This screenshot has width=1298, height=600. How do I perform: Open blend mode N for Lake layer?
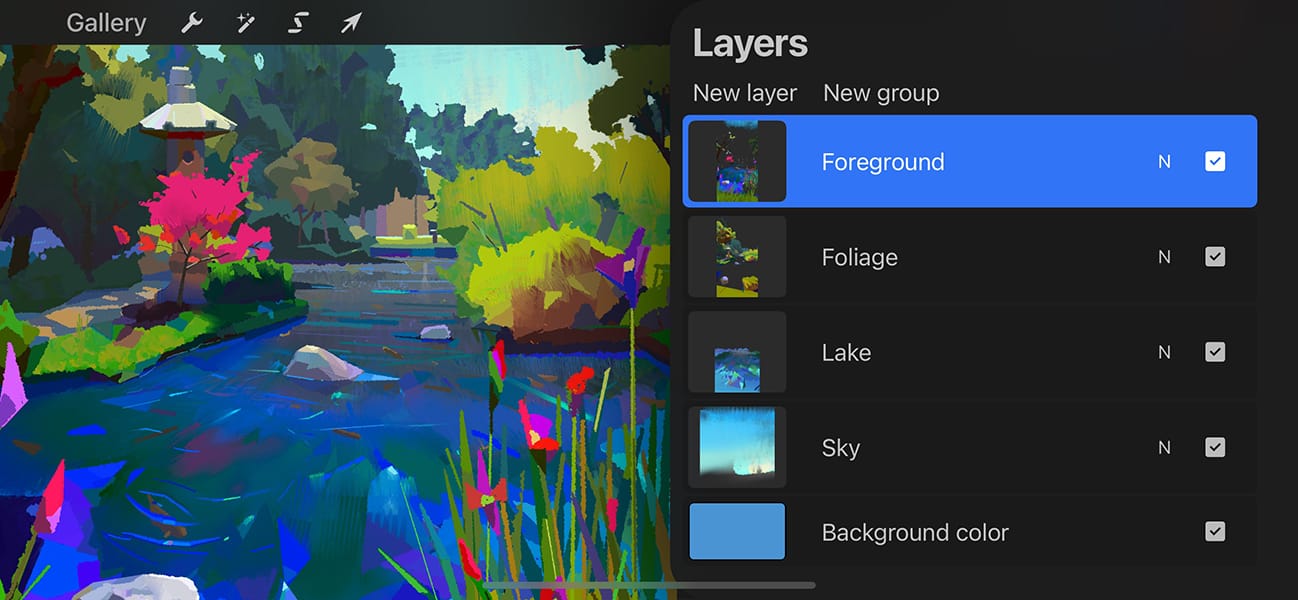(1164, 352)
